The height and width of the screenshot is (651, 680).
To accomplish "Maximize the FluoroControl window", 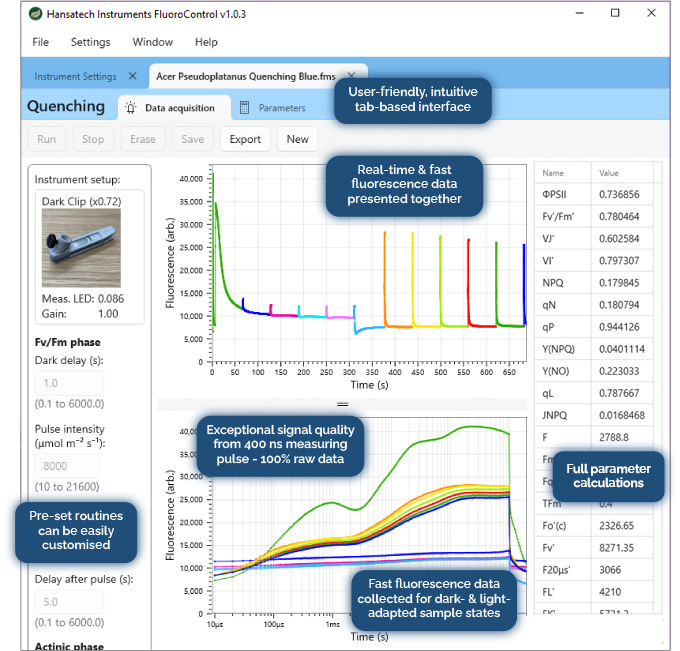I will 615,13.
